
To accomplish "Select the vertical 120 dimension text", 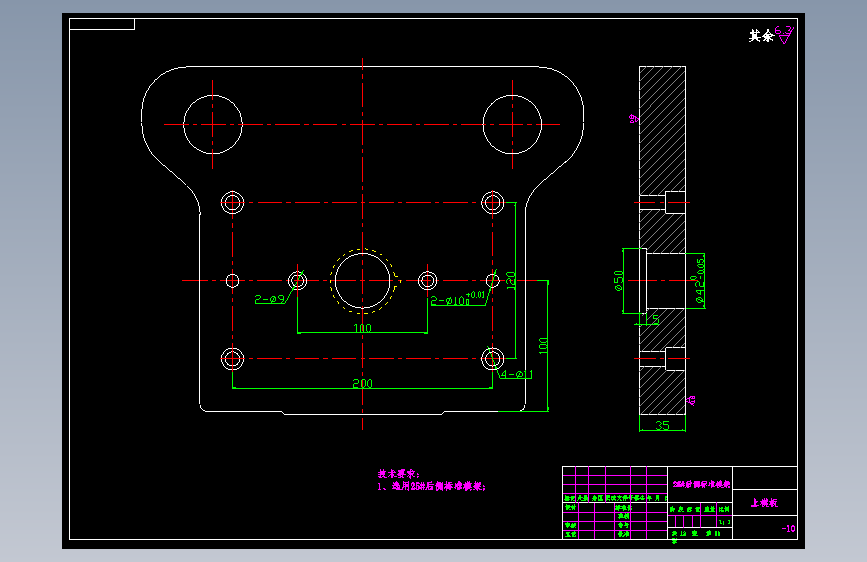I will click(x=511, y=279).
